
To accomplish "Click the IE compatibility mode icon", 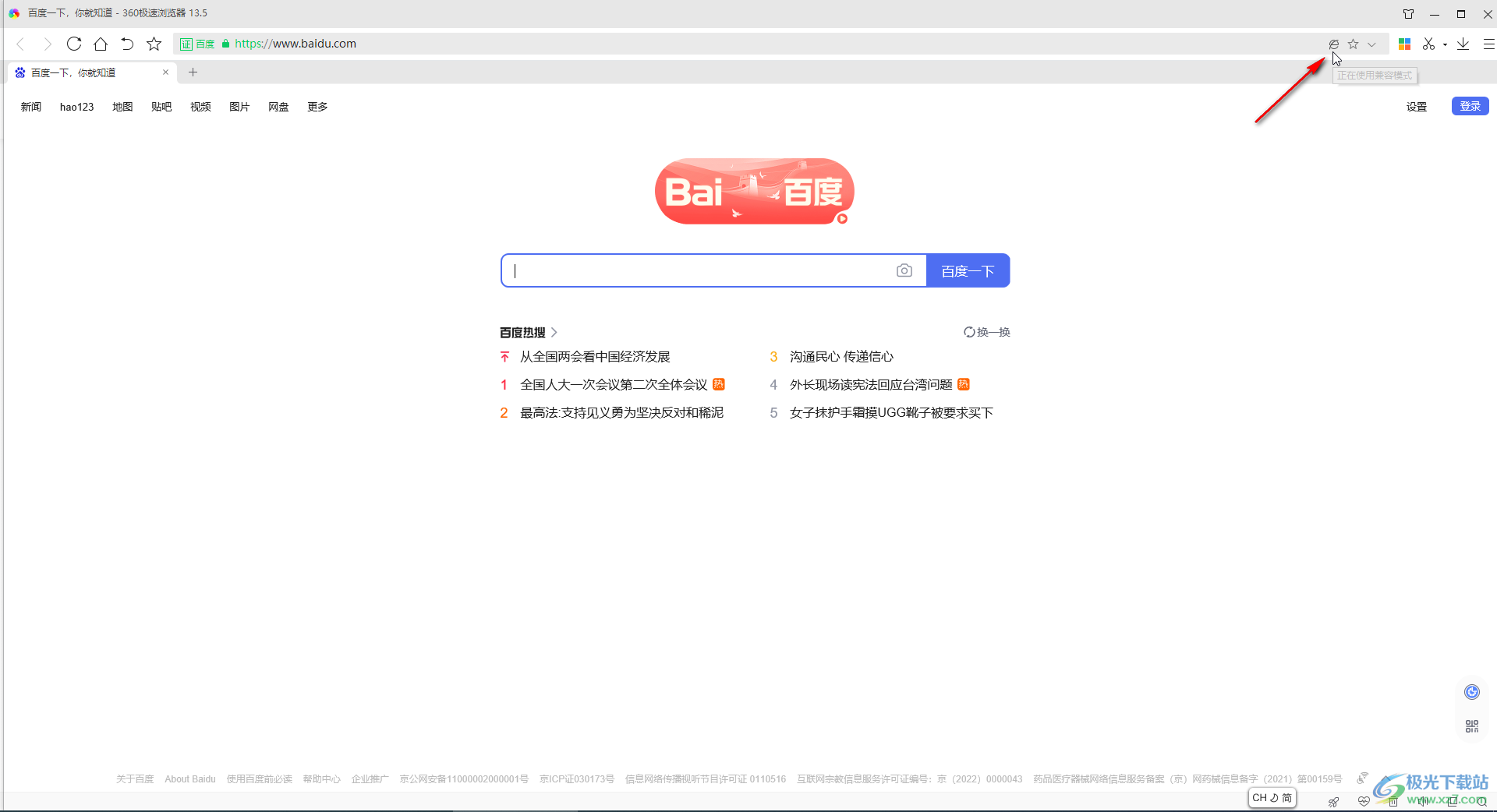I will (x=1334, y=44).
